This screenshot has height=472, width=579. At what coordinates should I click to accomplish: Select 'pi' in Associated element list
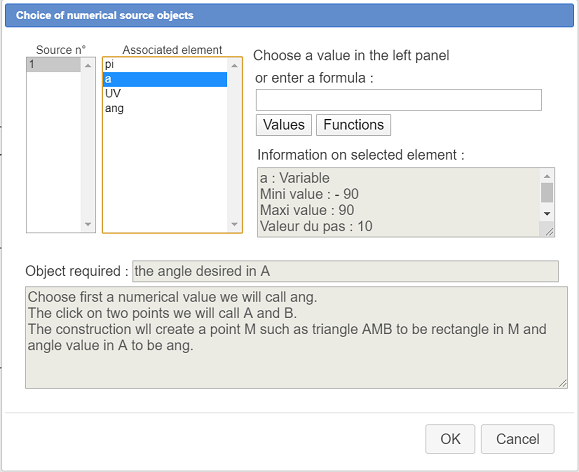pos(165,65)
